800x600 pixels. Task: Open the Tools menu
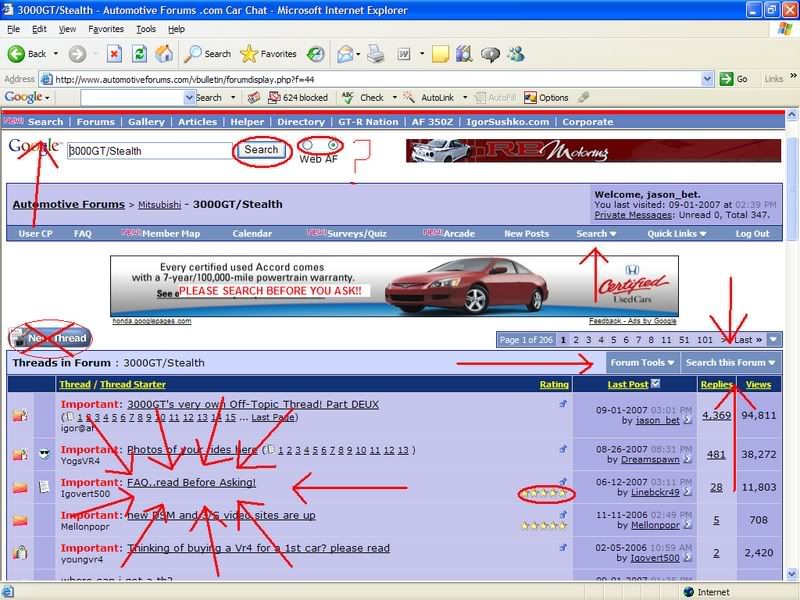coord(146,29)
